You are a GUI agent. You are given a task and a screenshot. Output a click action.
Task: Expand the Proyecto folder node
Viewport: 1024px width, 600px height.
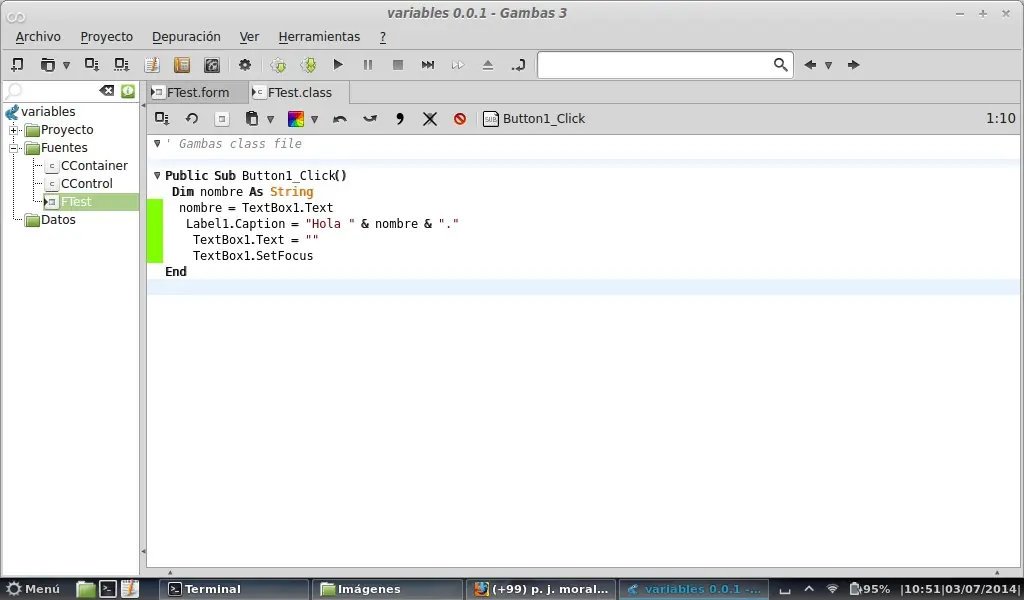pos(13,130)
